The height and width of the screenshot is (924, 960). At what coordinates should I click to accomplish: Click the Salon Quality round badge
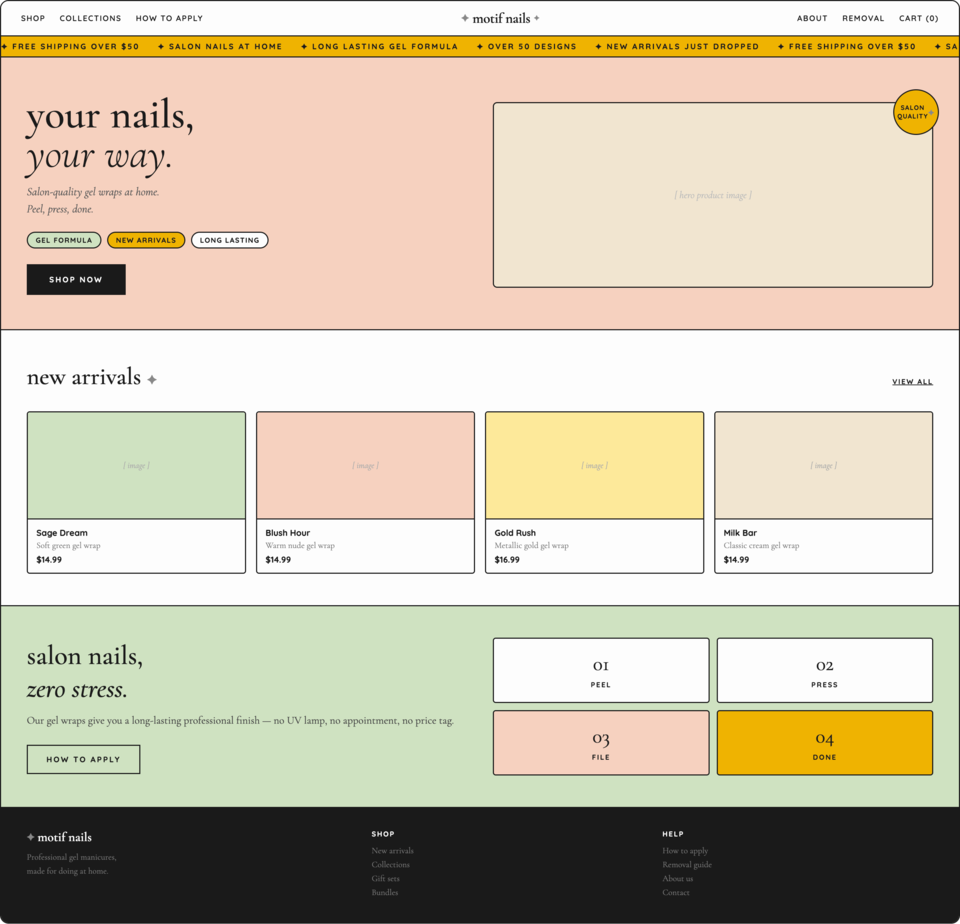pyautogui.click(x=915, y=112)
